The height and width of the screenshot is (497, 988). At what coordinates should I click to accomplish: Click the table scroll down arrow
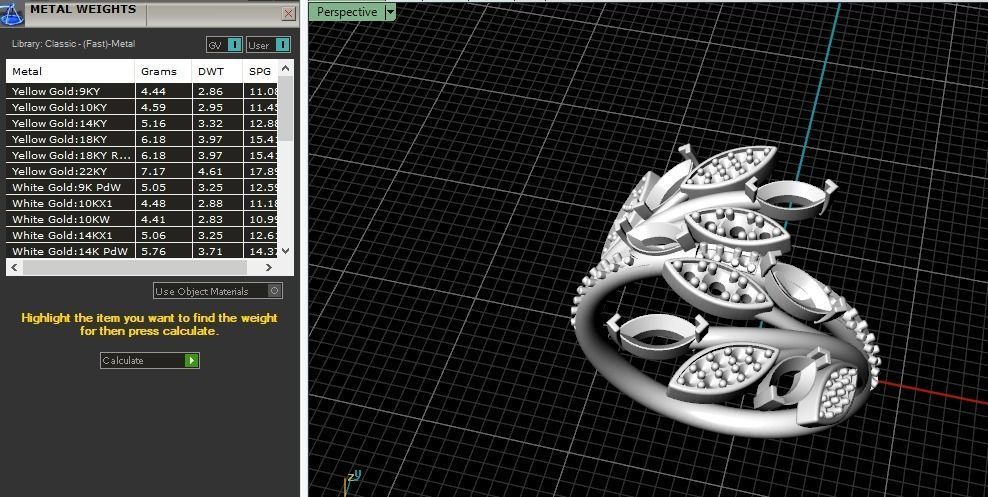[285, 251]
